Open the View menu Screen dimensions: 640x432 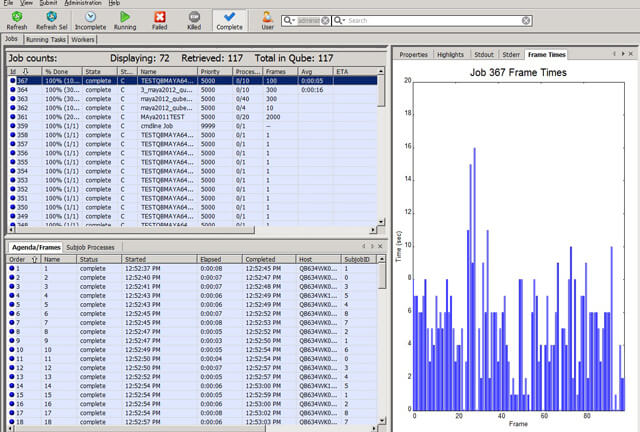pyautogui.click(x=26, y=3)
